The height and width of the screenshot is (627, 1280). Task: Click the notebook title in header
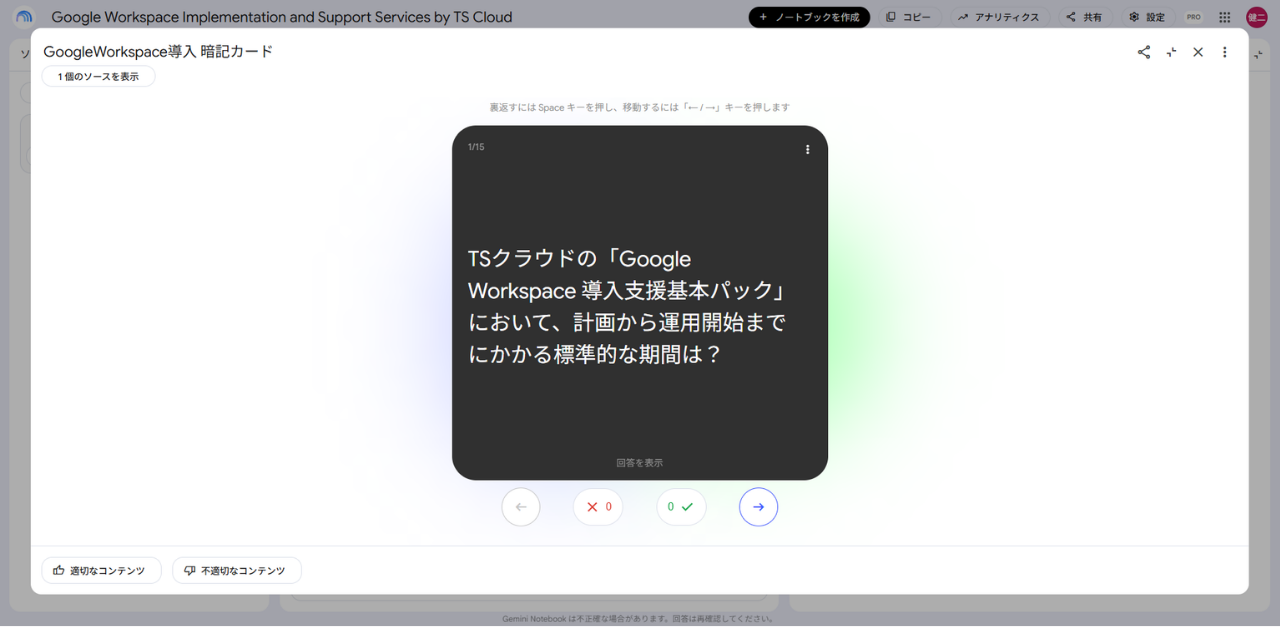coord(282,17)
